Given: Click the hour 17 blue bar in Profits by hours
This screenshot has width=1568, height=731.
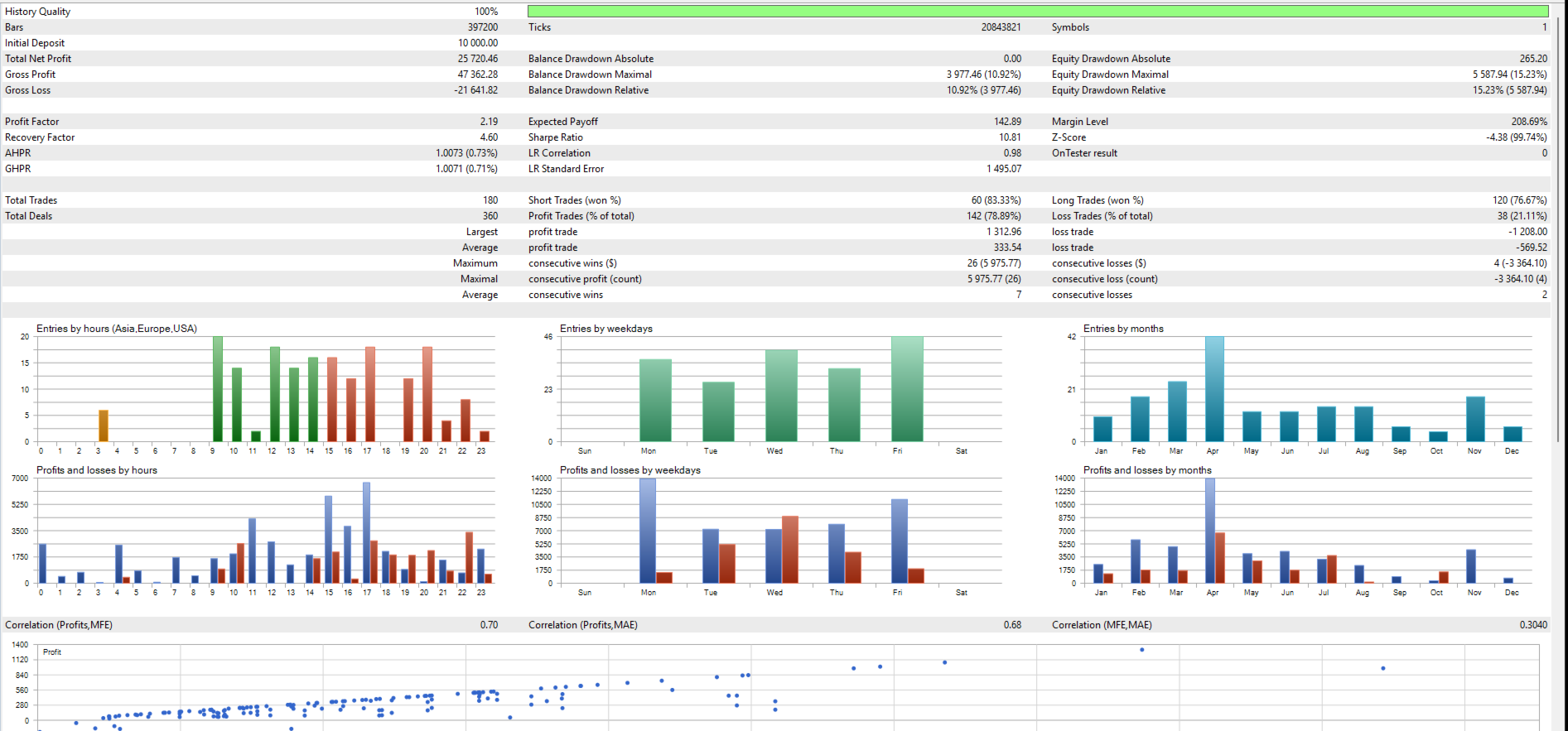Looking at the screenshot, I should [366, 532].
